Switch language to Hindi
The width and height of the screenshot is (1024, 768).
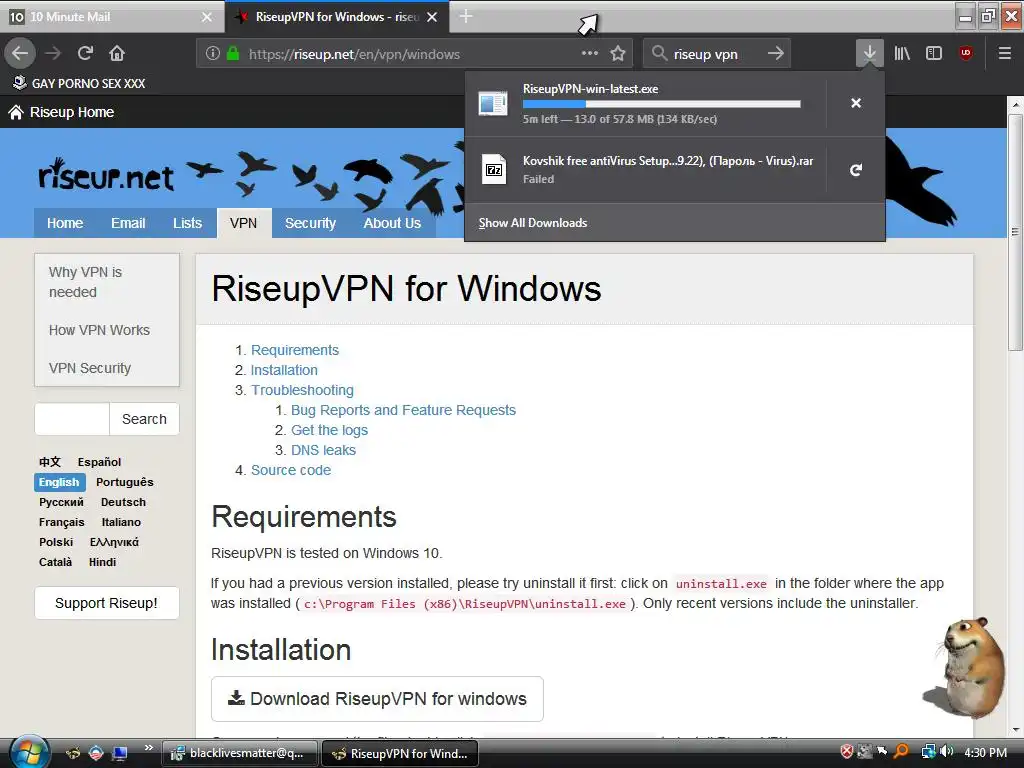(103, 562)
